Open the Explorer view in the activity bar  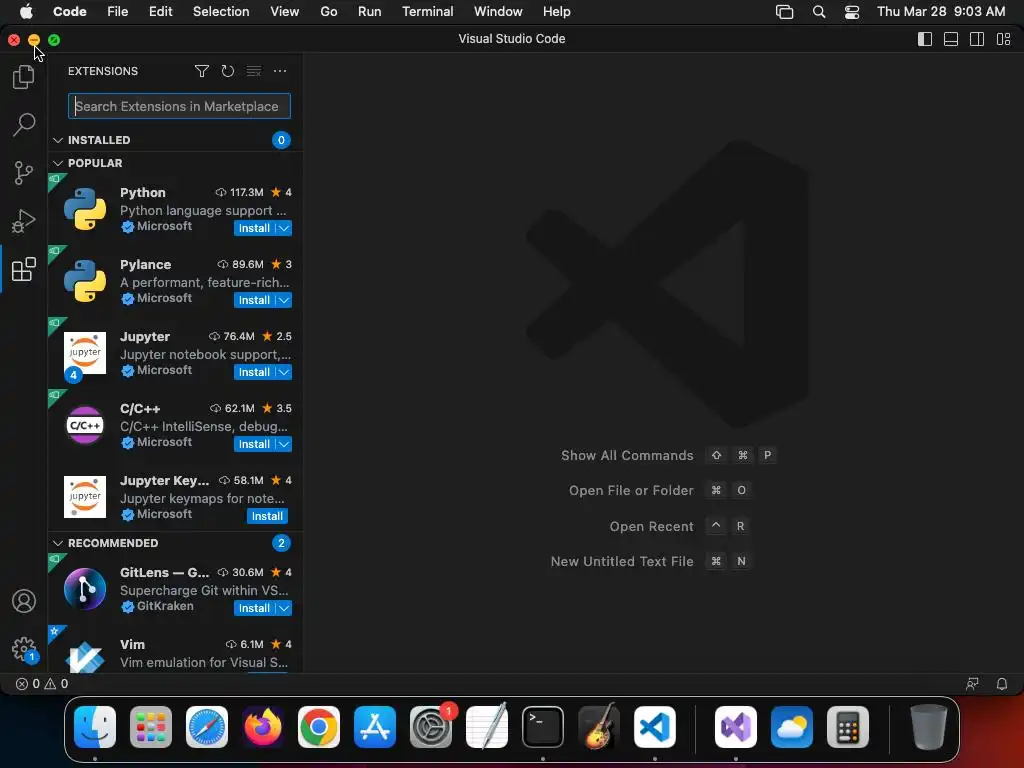24,77
